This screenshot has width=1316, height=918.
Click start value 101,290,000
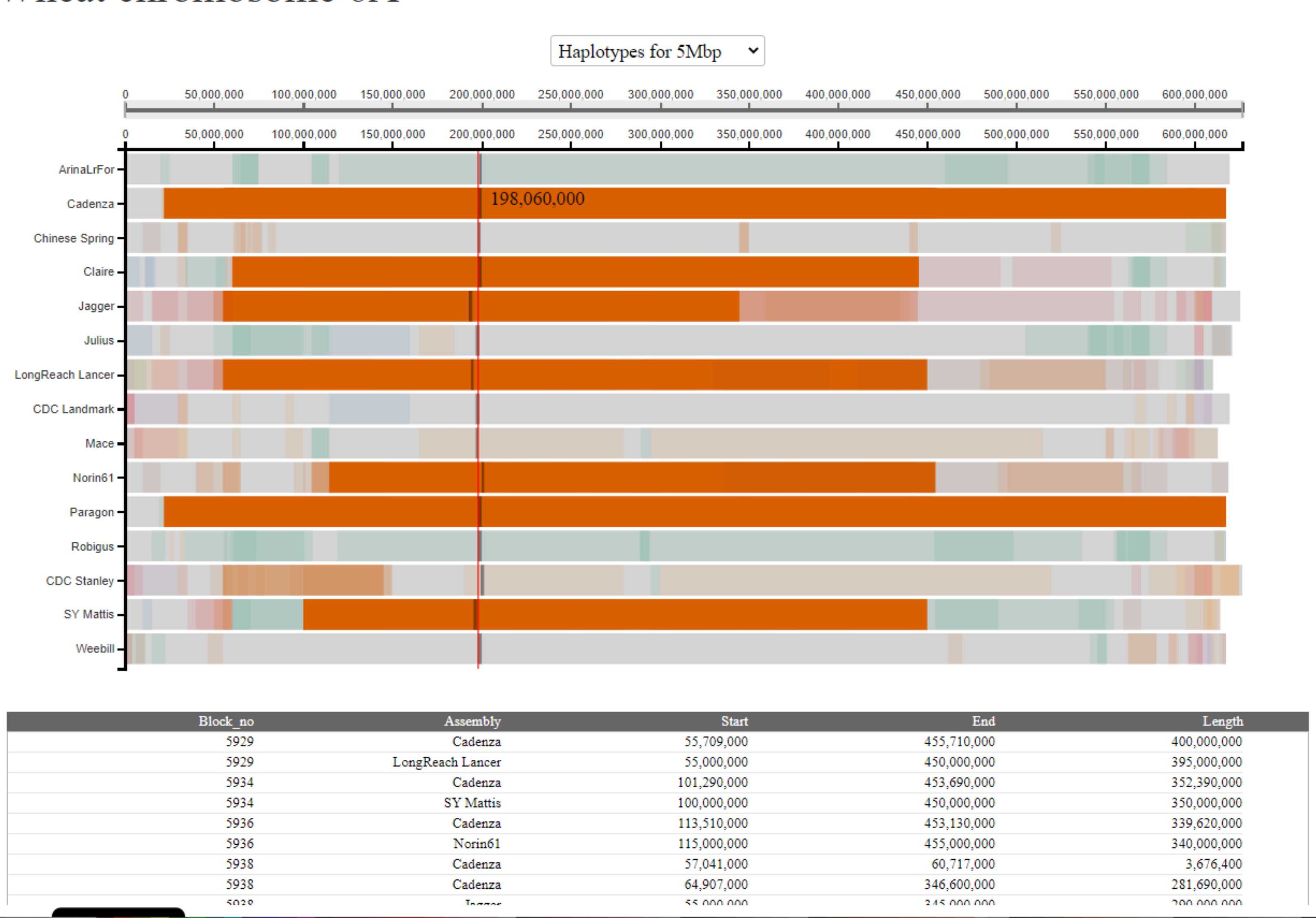[713, 783]
